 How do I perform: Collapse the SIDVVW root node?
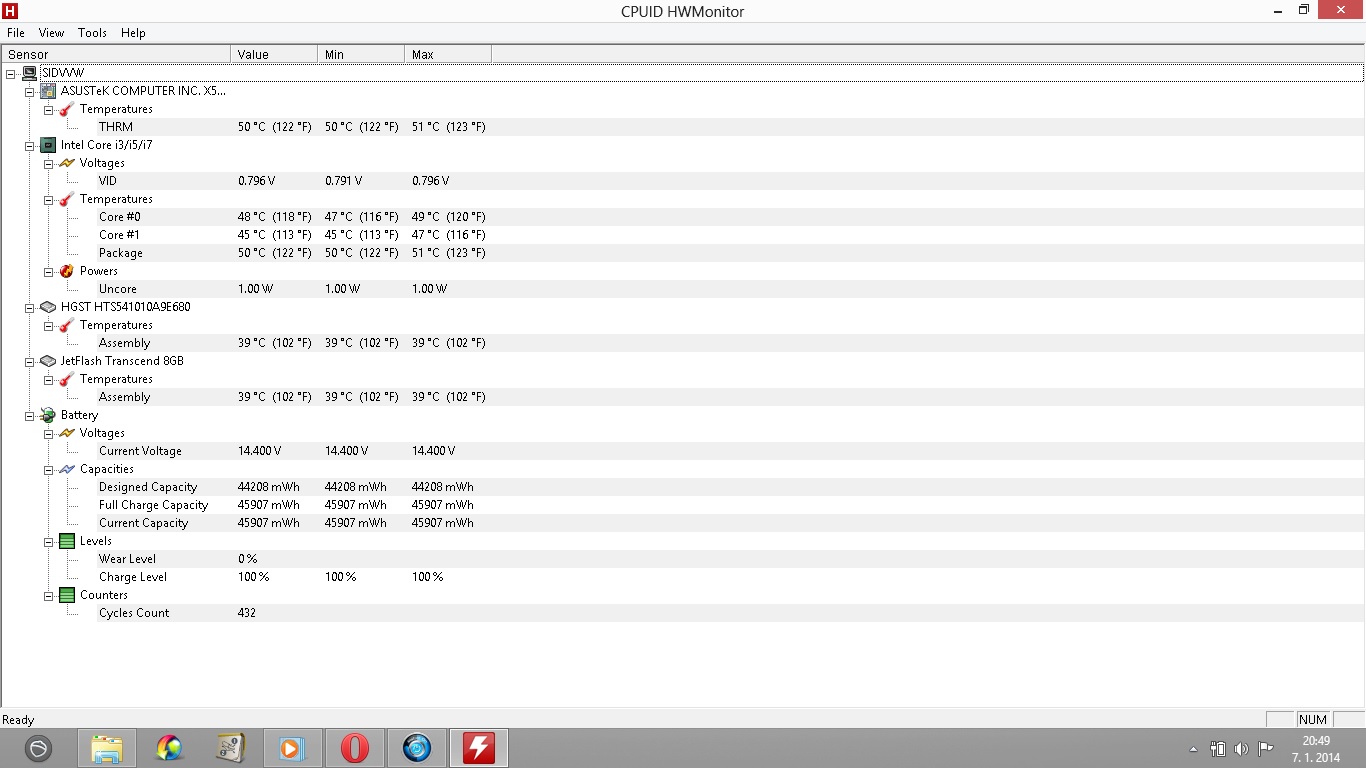pyautogui.click(x=10, y=73)
